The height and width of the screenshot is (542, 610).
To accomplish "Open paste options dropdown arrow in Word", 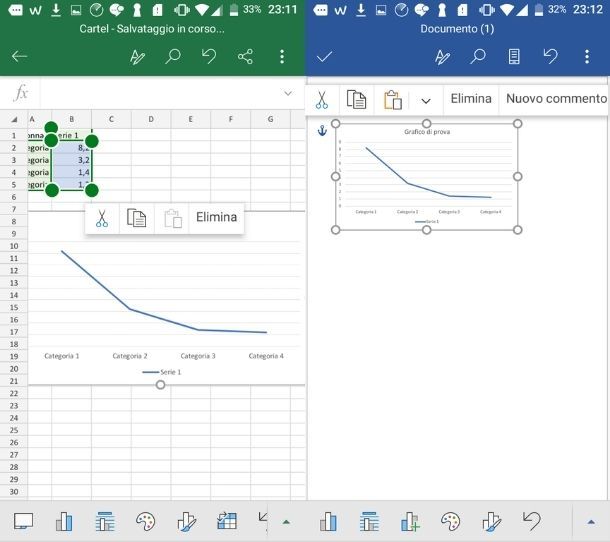I will pyautogui.click(x=426, y=101).
